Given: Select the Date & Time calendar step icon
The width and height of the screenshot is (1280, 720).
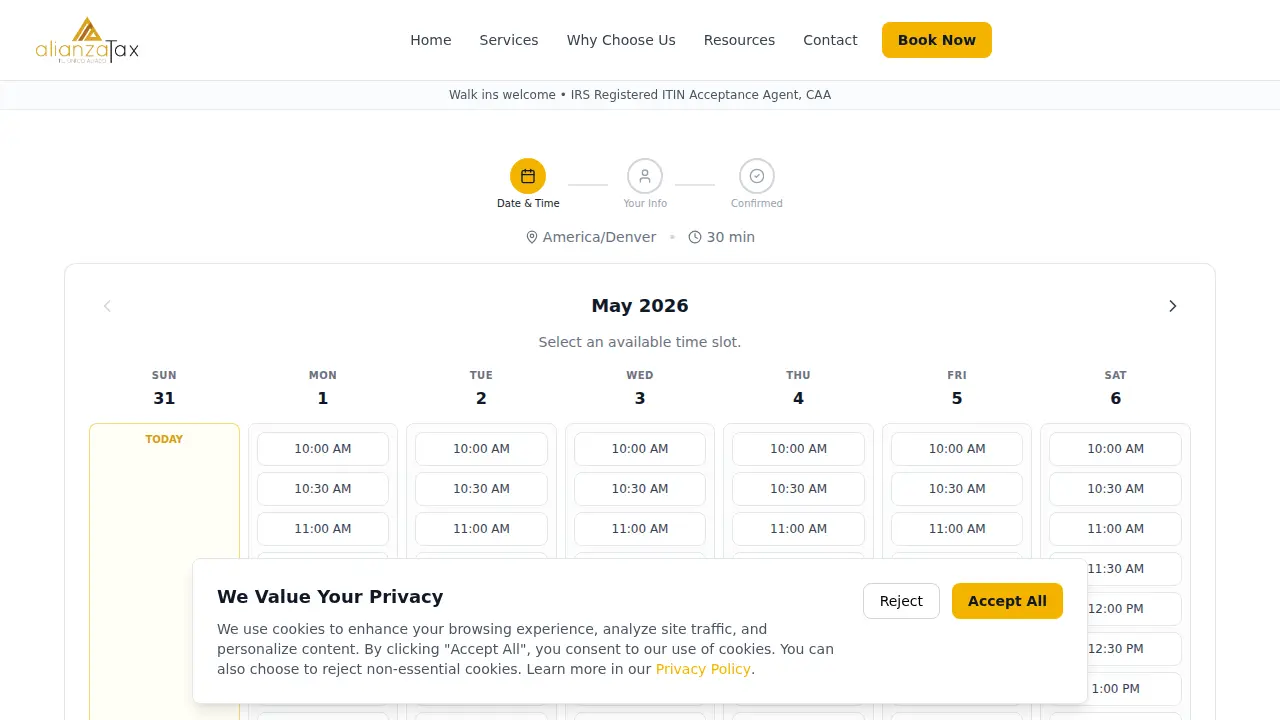Looking at the screenshot, I should pos(528,176).
